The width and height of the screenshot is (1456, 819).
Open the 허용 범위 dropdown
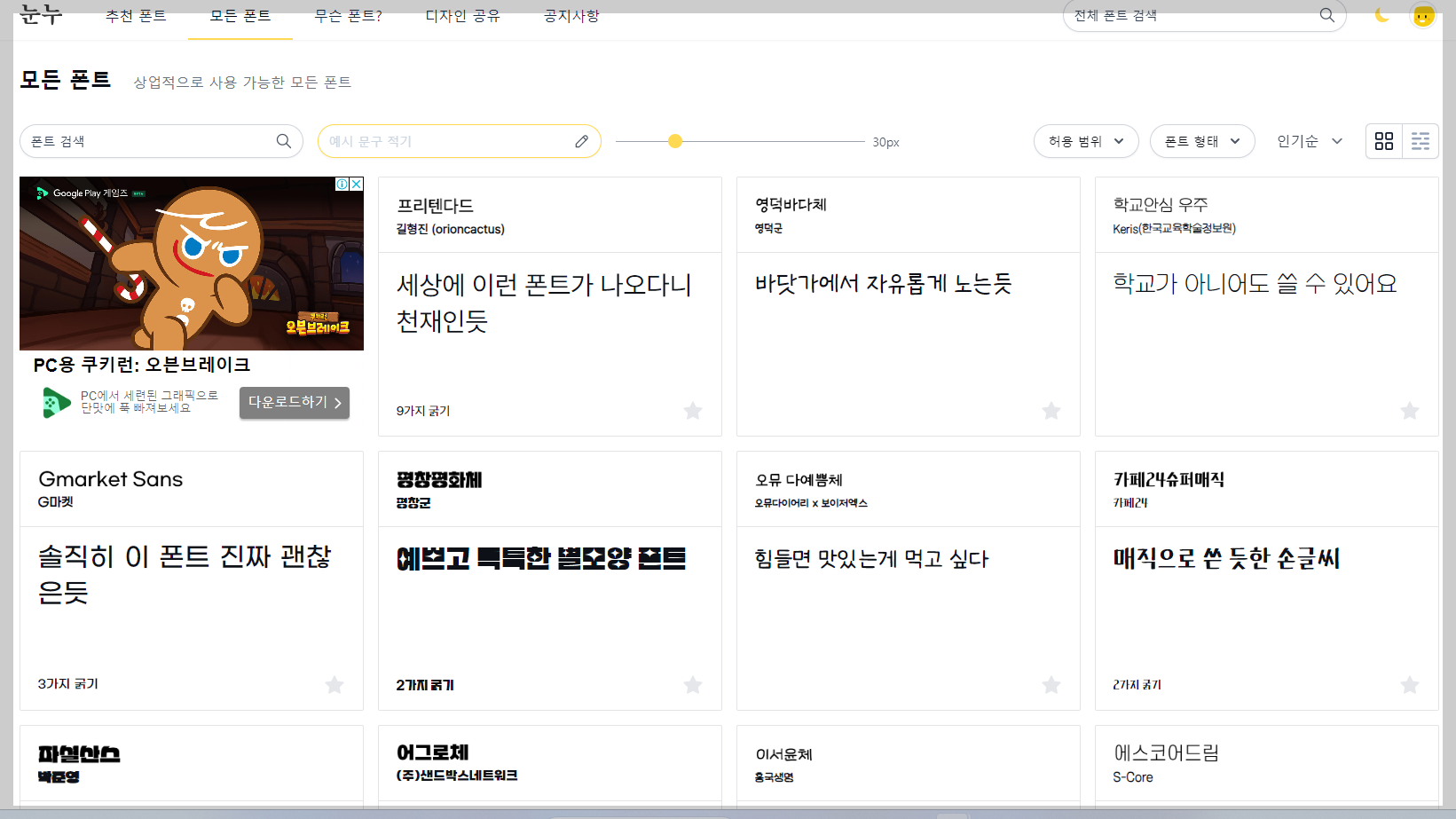(x=1085, y=140)
